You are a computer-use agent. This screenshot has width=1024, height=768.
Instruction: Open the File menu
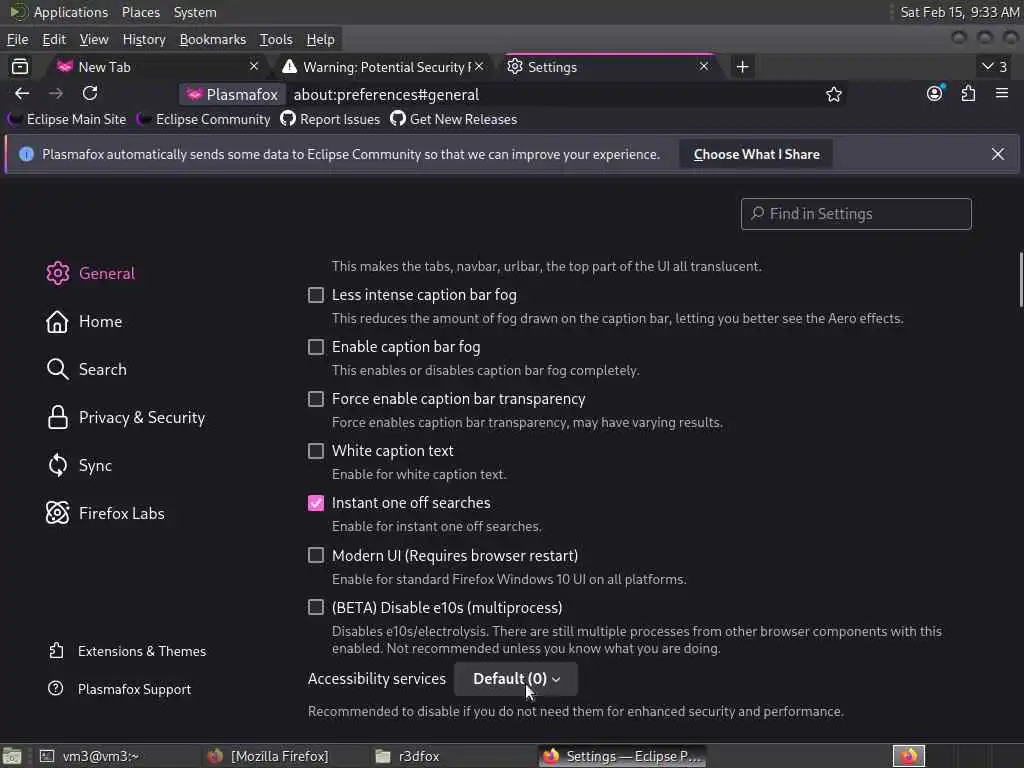click(18, 39)
